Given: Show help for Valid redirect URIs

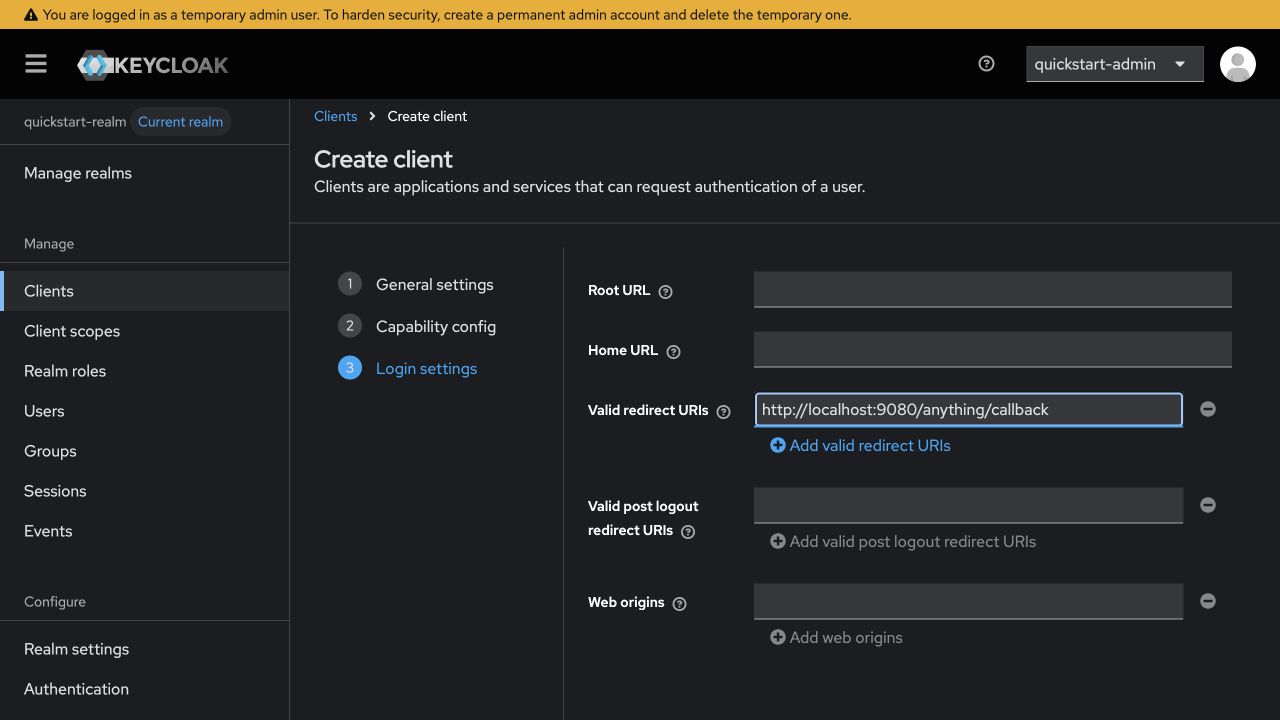Looking at the screenshot, I should coord(723,412).
